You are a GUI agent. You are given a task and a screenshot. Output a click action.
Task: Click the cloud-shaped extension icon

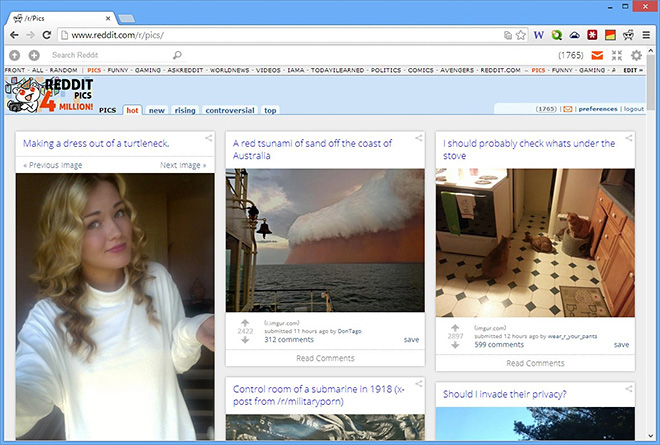[x=575, y=35]
